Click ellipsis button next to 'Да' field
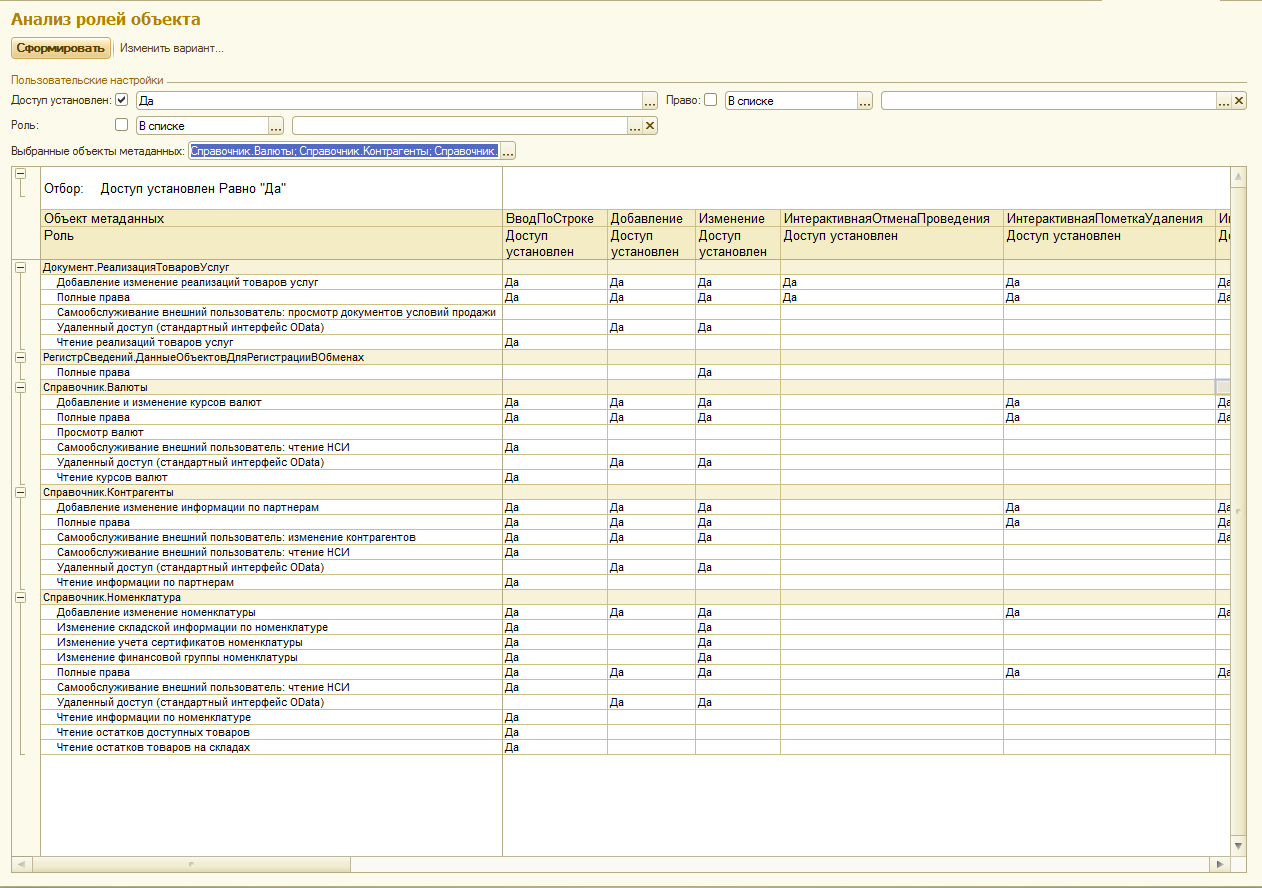Screen dimensions: 1262x888 pos(650,101)
